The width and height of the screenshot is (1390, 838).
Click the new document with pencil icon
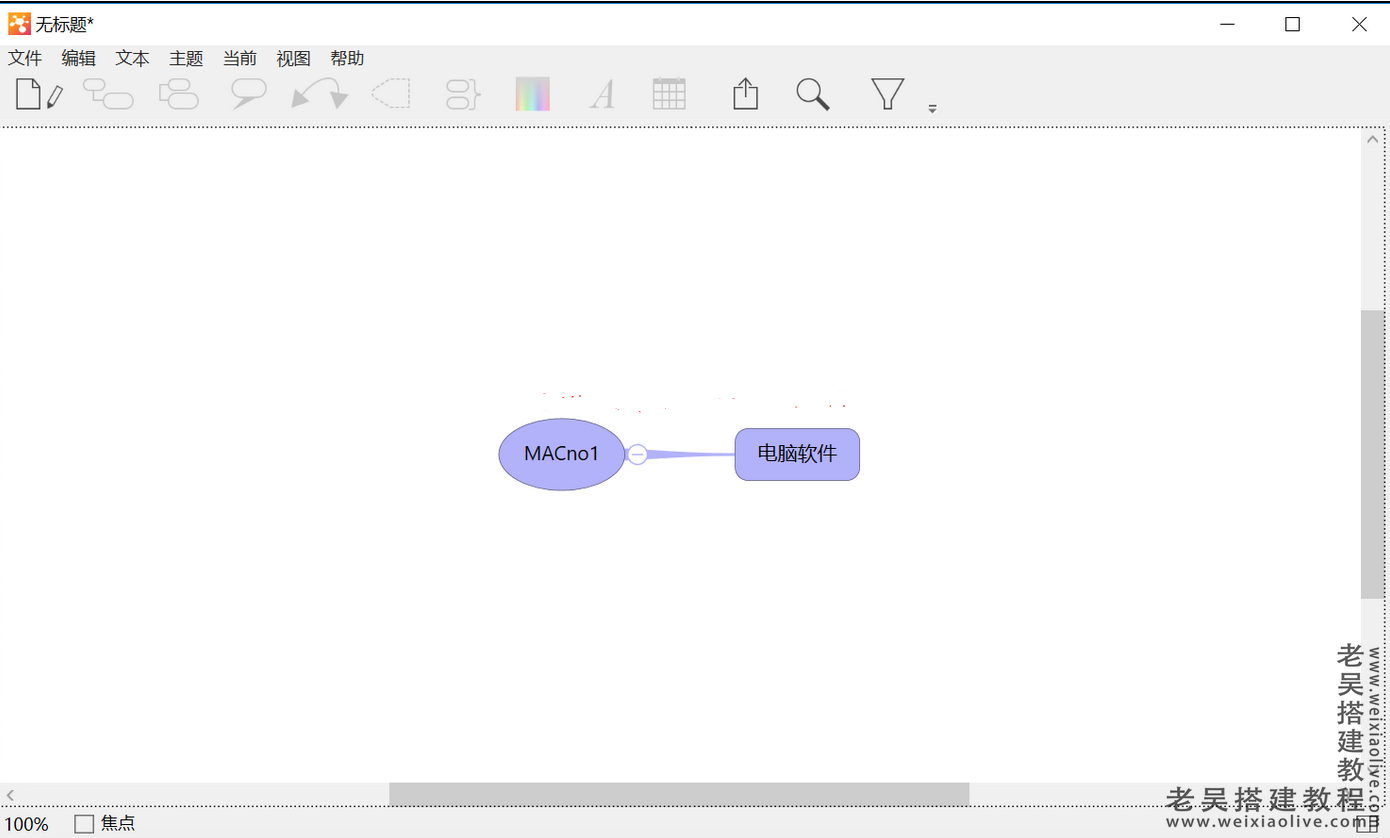click(39, 95)
